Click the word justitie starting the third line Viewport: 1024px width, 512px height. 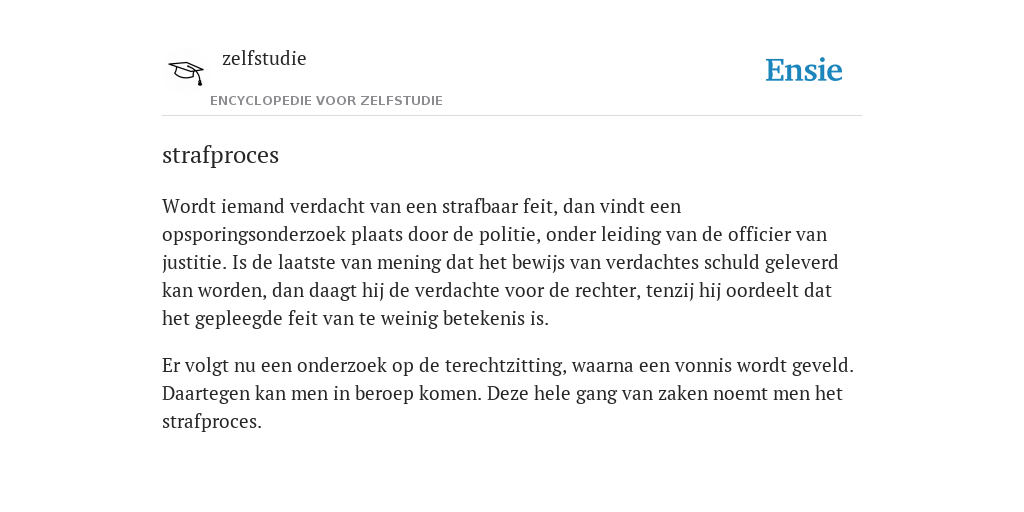(193, 263)
